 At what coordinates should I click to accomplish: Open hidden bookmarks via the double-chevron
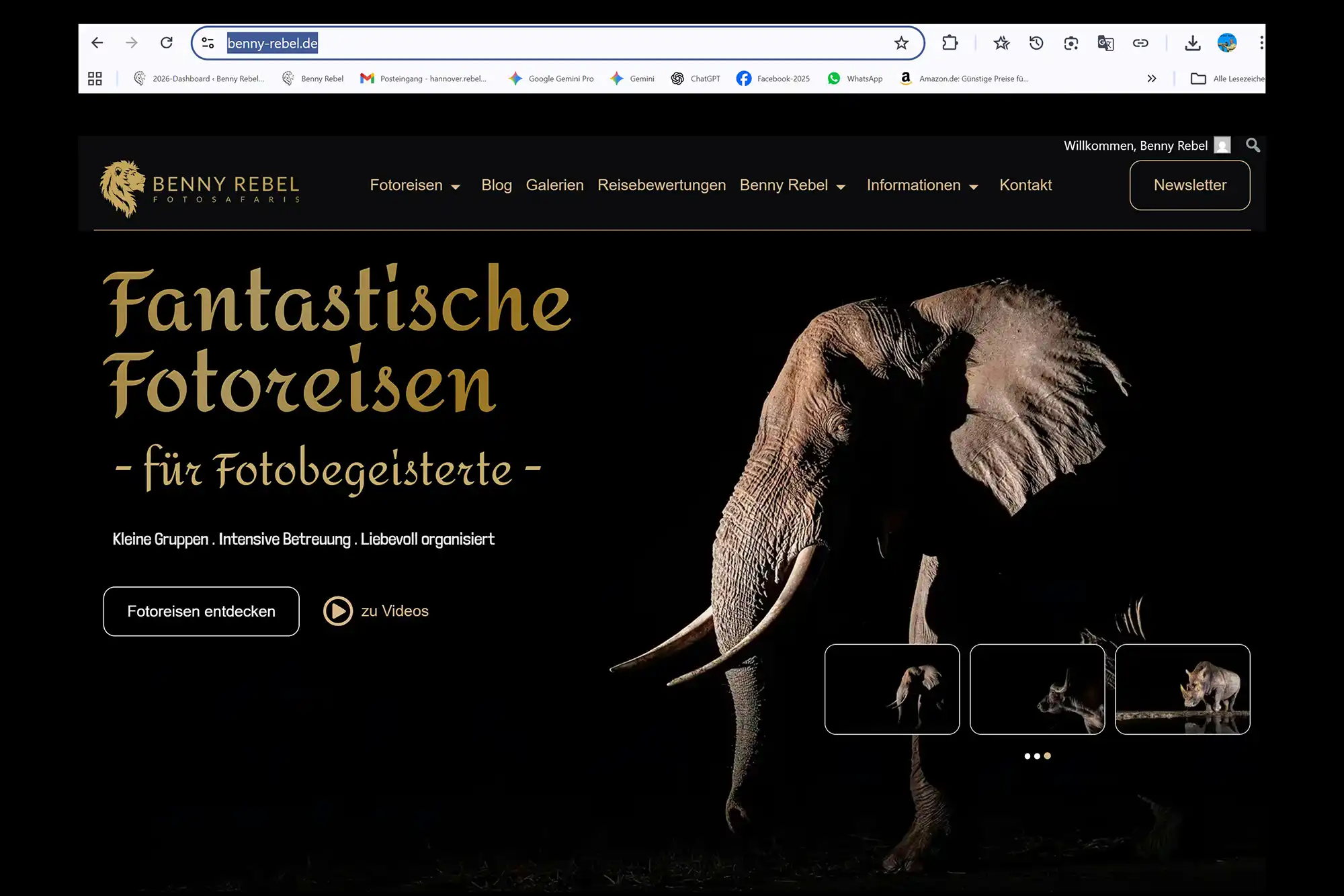pyautogui.click(x=1151, y=78)
